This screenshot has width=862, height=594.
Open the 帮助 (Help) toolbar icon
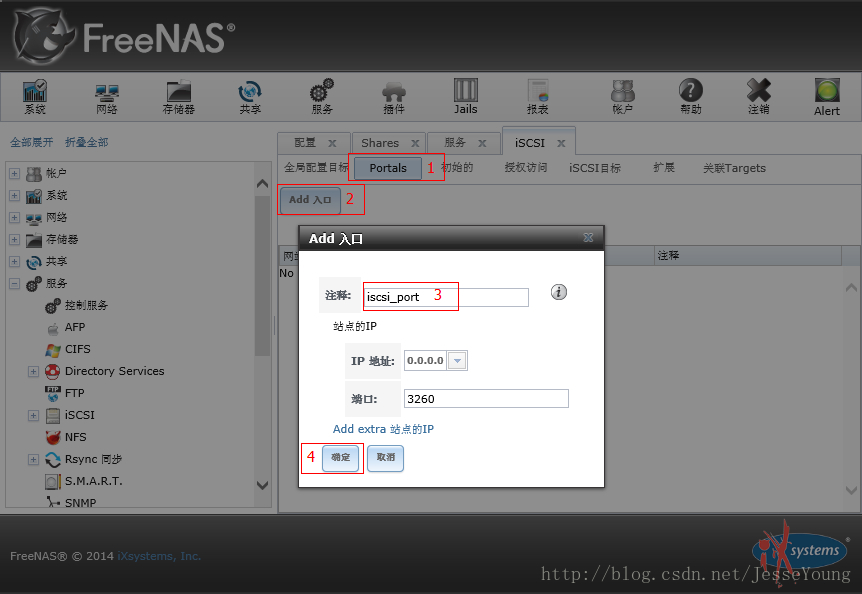(690, 97)
